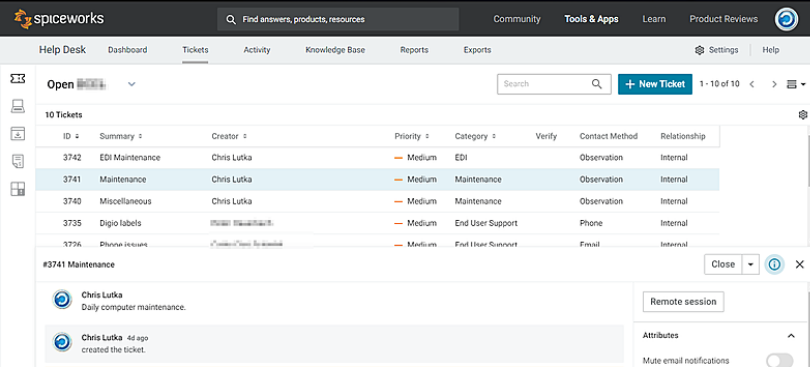Open the scripts document sidebar icon

point(18,161)
